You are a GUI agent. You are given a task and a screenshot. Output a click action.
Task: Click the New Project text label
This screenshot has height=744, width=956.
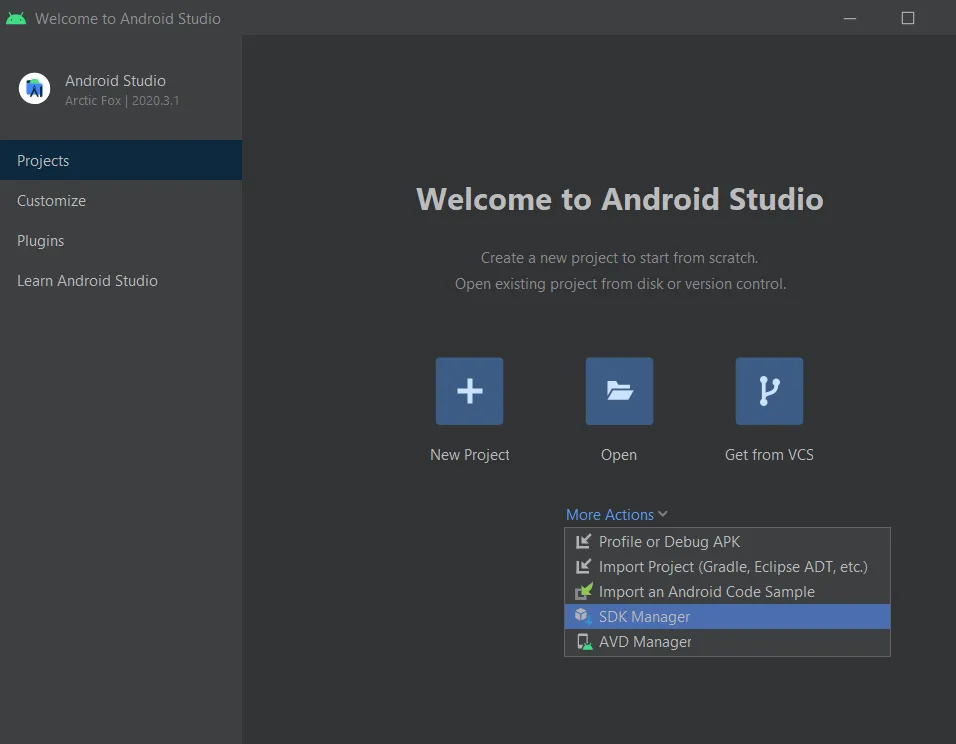(x=469, y=455)
